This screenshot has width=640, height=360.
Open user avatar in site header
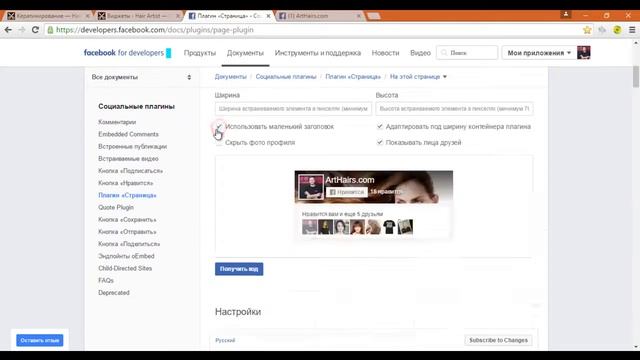583,53
